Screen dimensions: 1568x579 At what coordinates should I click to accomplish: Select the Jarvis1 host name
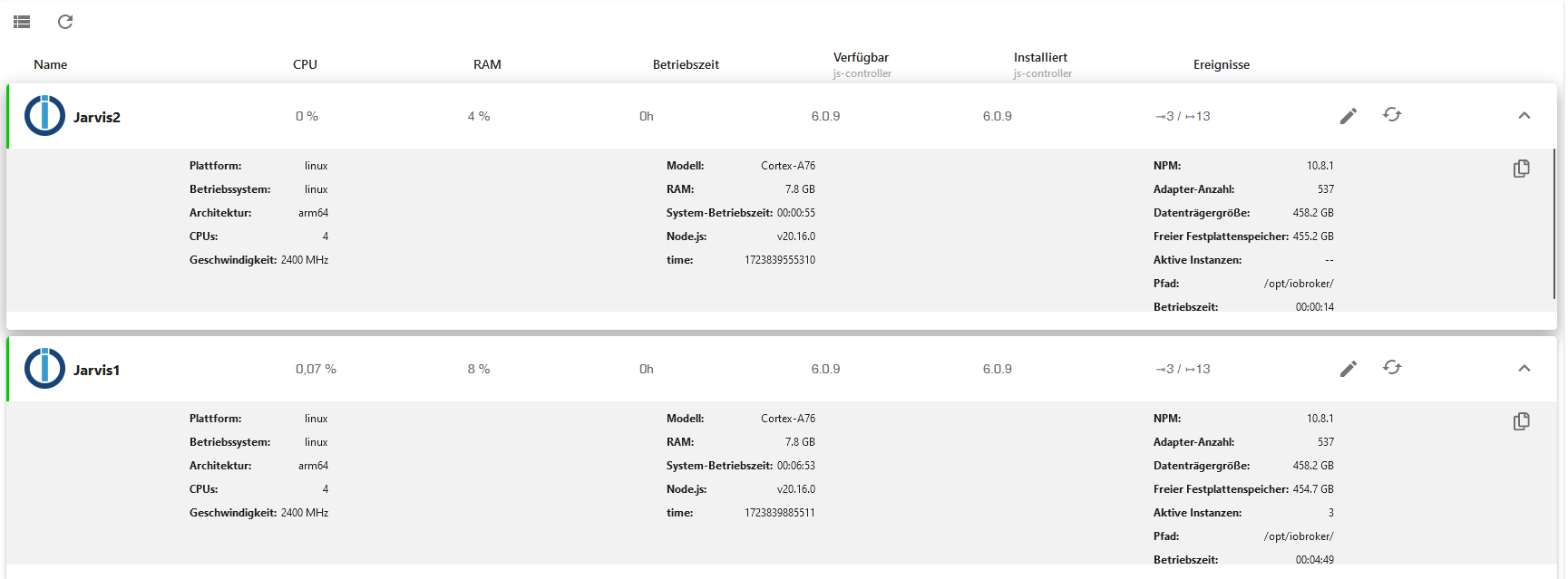tap(97, 370)
